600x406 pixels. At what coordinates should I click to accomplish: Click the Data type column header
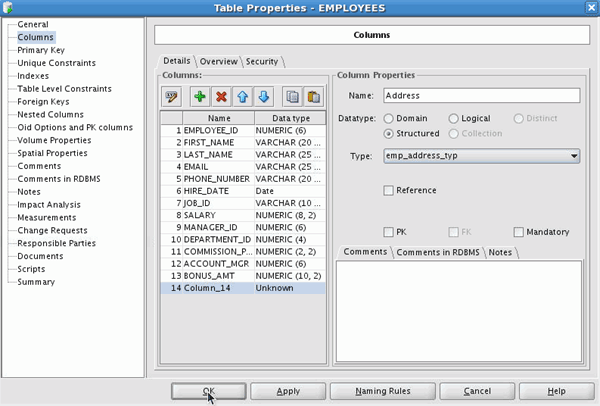290,118
